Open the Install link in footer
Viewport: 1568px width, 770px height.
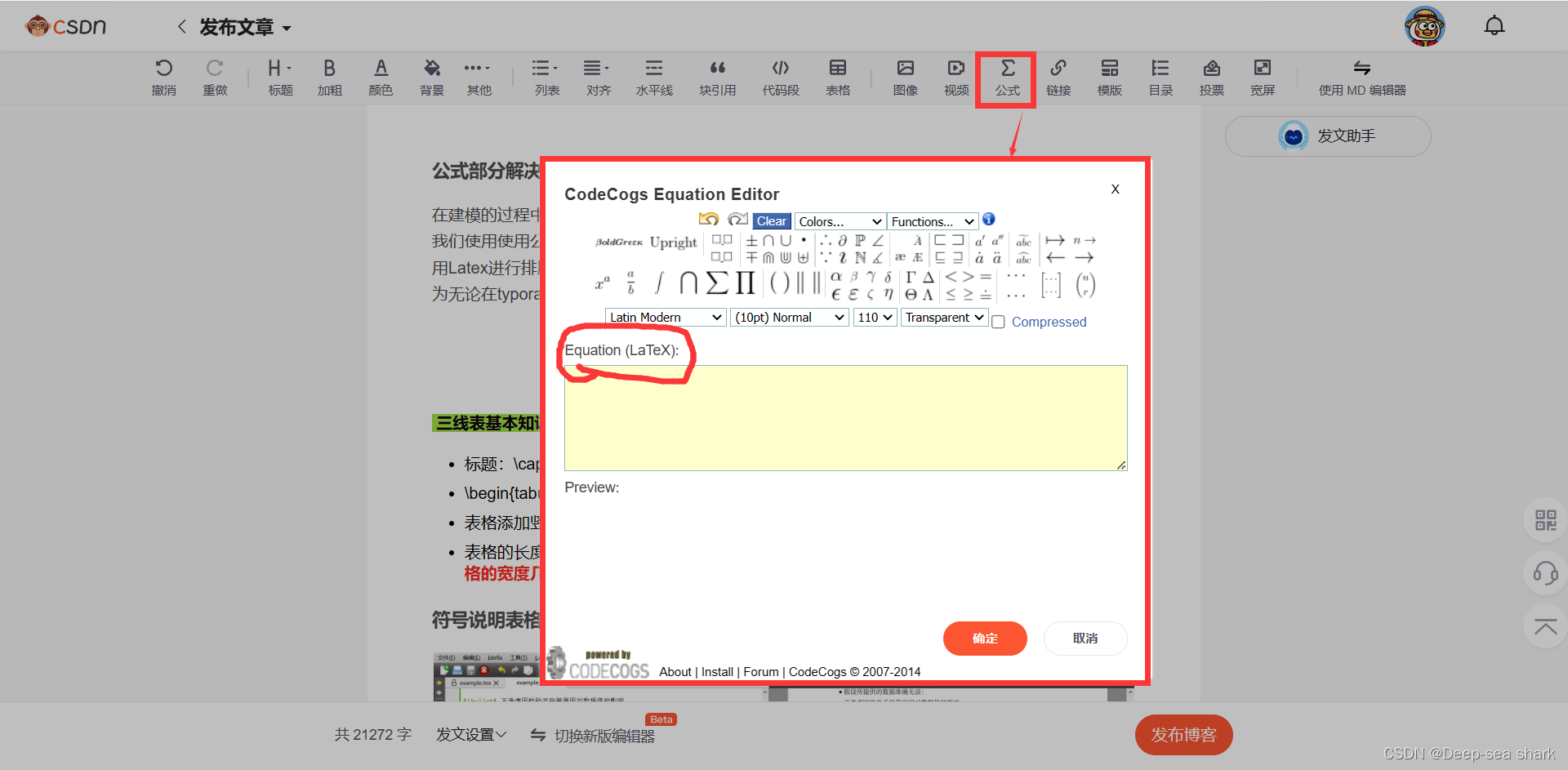717,672
